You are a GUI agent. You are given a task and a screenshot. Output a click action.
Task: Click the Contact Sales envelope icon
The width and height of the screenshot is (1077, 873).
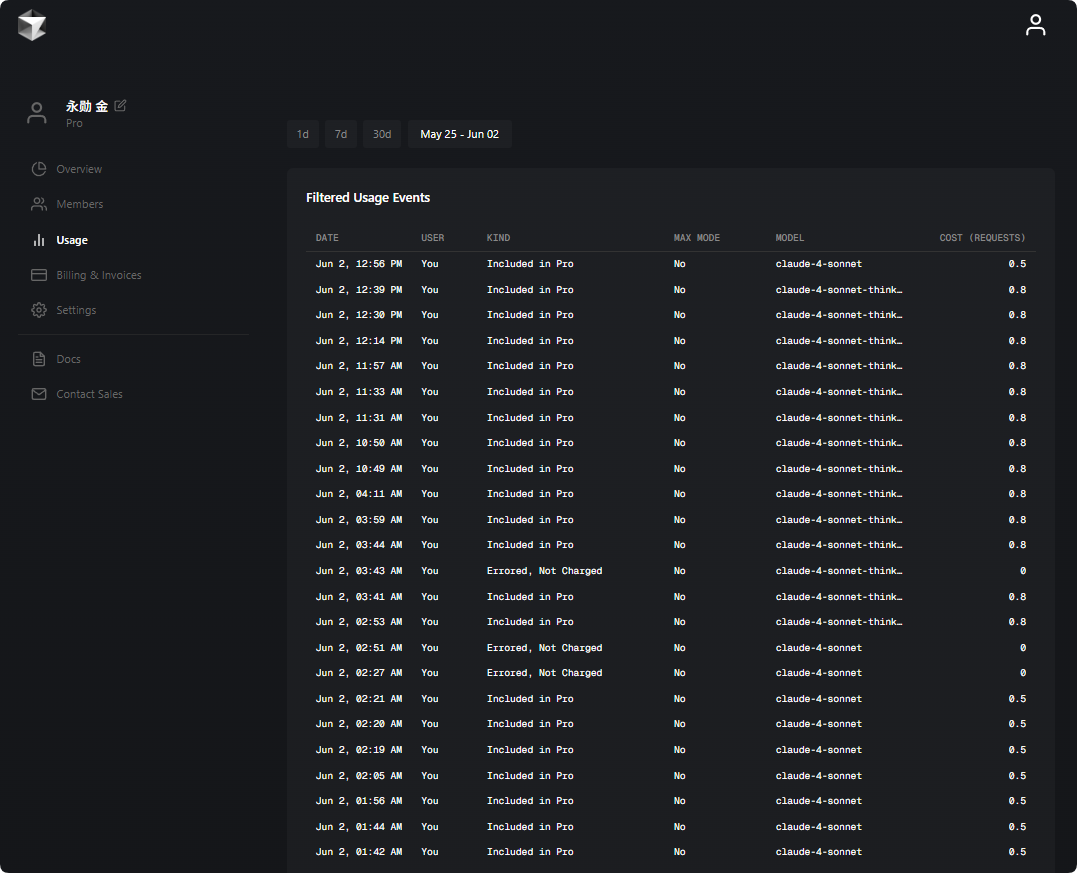(x=39, y=394)
